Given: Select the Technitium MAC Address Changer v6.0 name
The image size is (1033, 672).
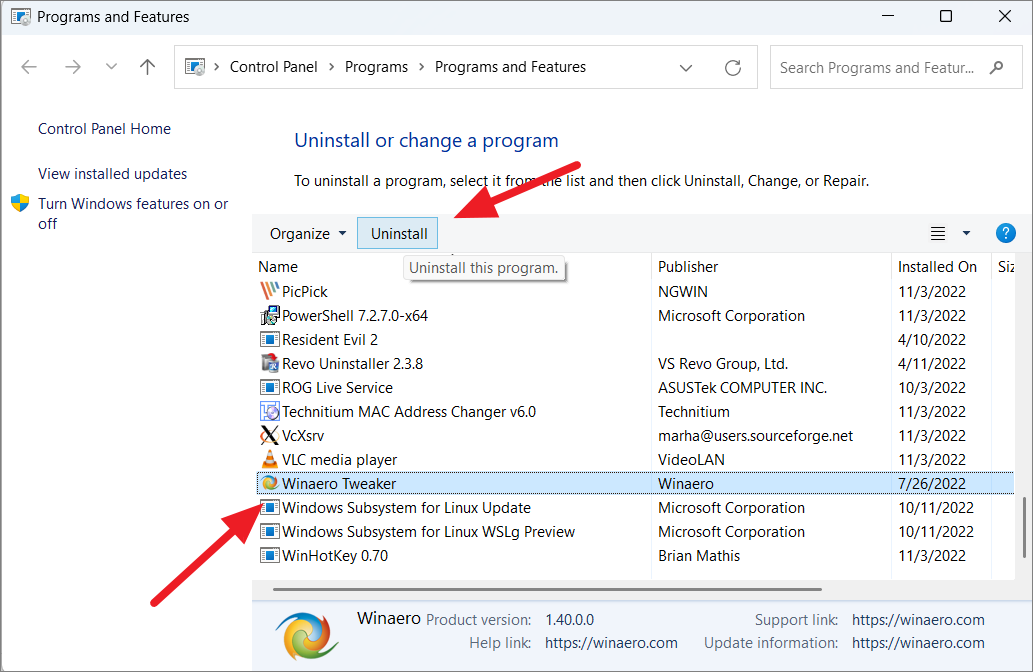Looking at the screenshot, I should click(x=408, y=412).
